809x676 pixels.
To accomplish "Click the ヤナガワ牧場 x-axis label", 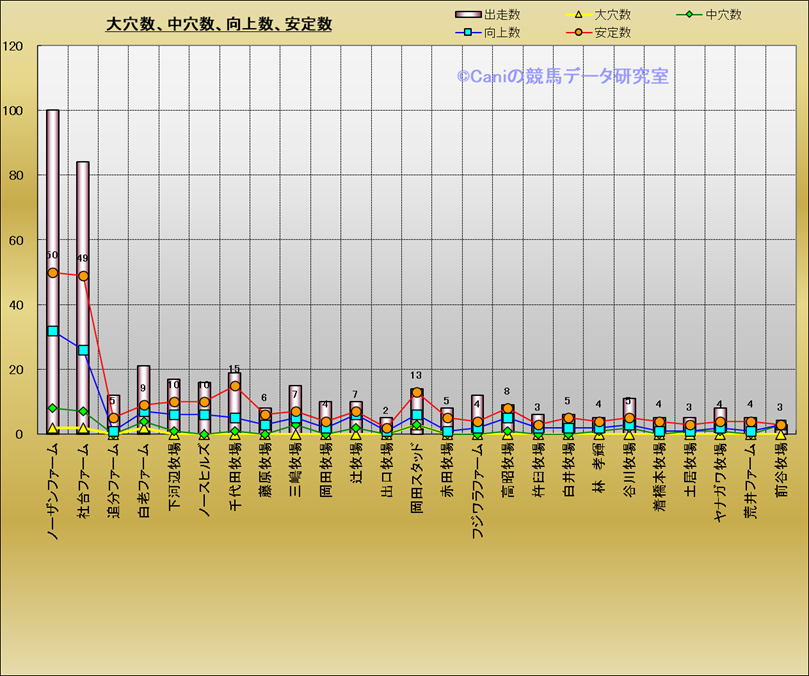I will click(719, 485).
